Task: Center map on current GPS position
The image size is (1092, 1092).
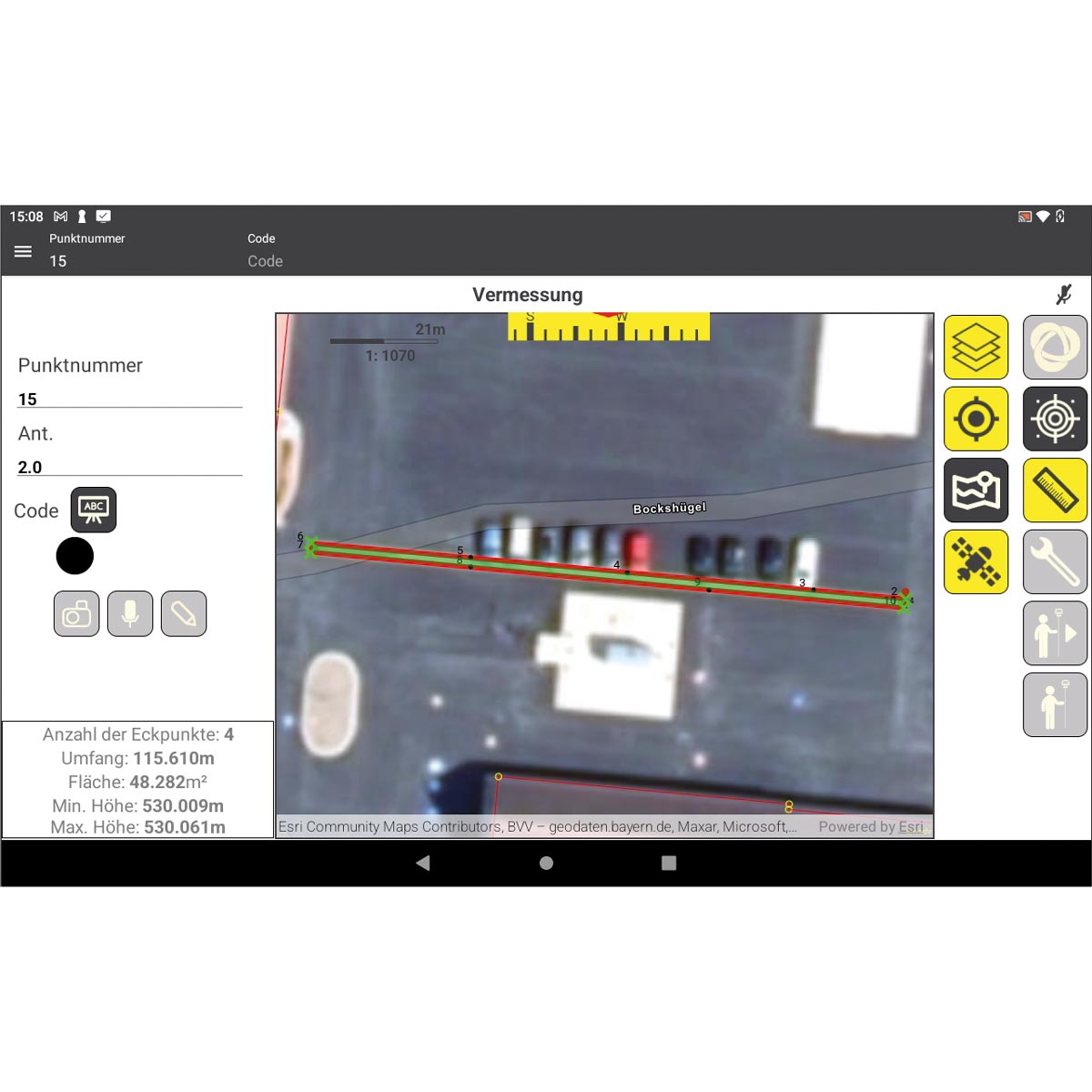Action: [976, 419]
